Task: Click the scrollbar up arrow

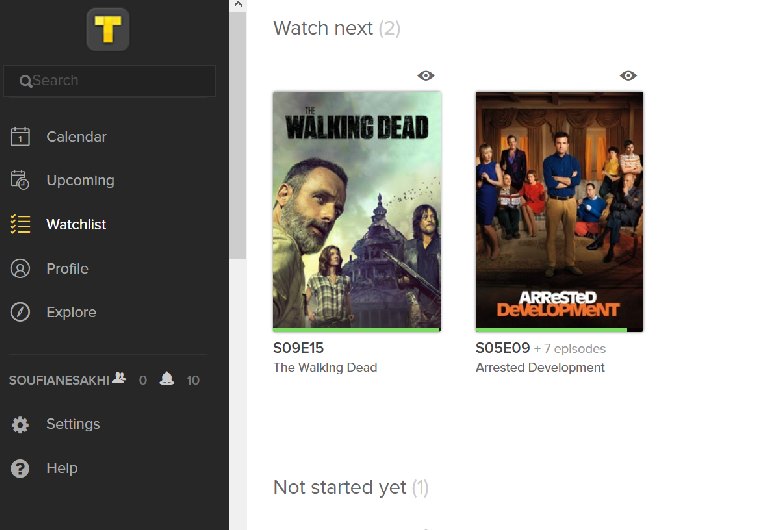Action: [238, 4]
